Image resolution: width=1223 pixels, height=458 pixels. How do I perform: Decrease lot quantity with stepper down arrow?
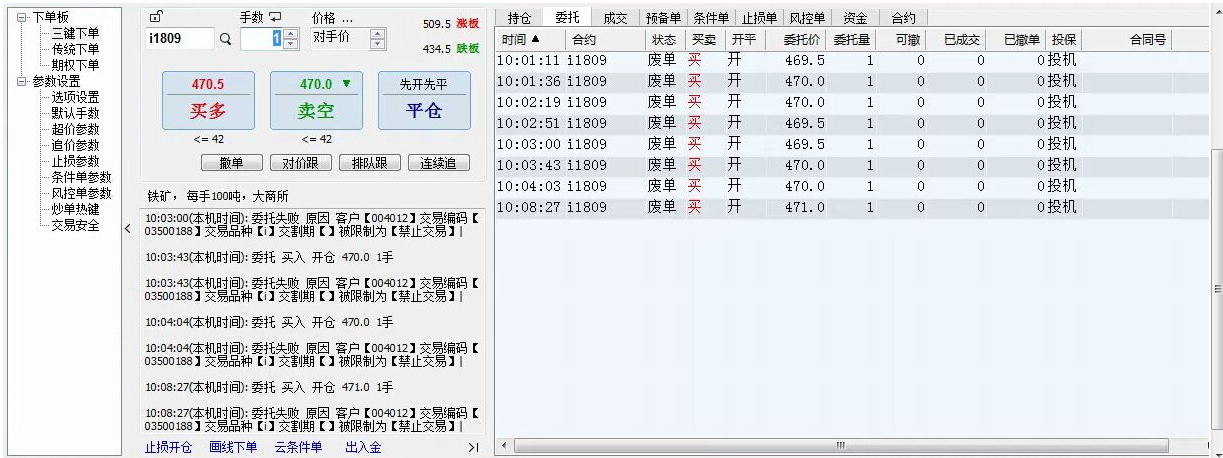coord(291,44)
